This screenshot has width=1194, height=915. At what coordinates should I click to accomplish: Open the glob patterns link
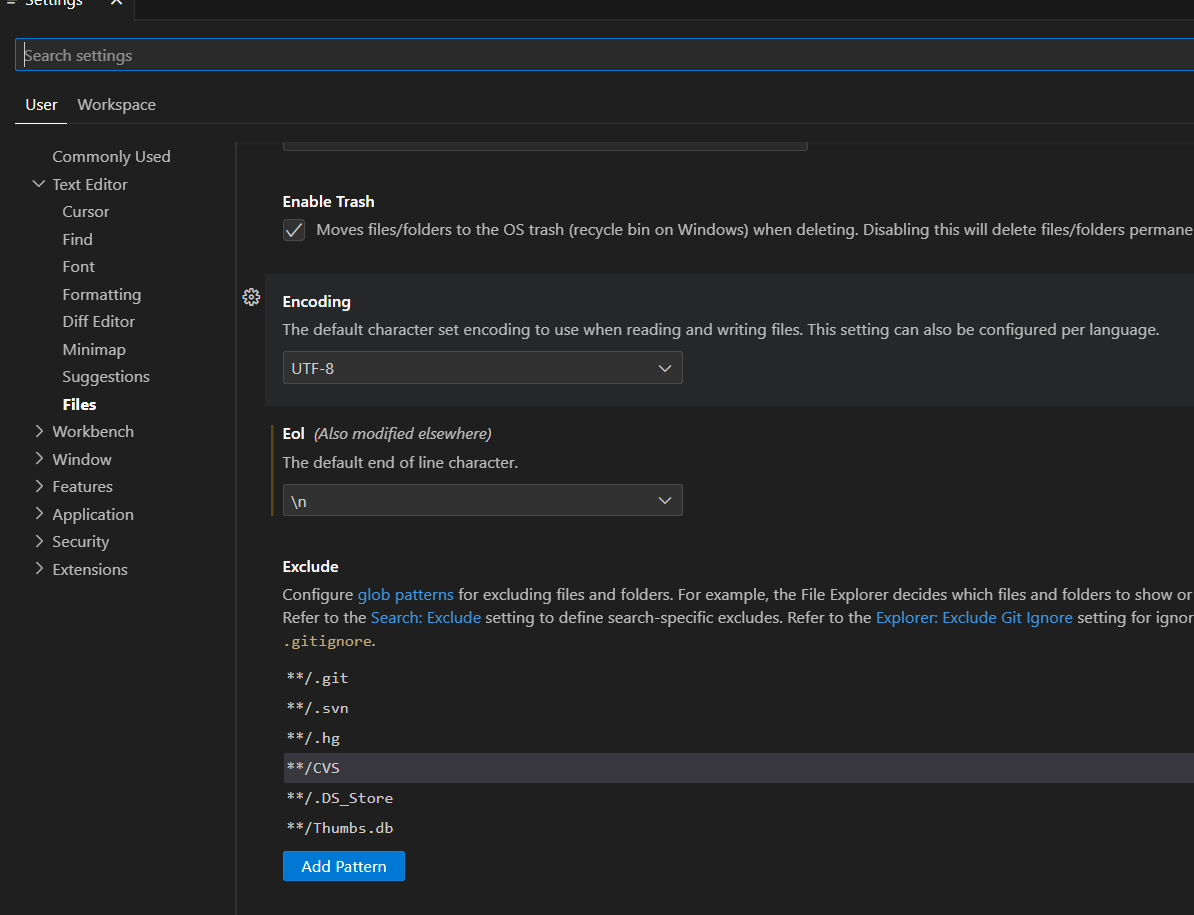[405, 595]
